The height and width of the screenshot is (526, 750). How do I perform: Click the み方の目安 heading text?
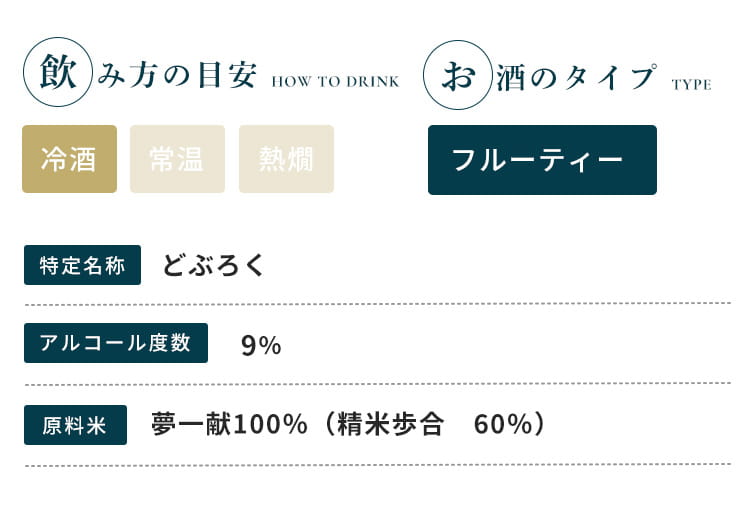pyautogui.click(x=177, y=77)
